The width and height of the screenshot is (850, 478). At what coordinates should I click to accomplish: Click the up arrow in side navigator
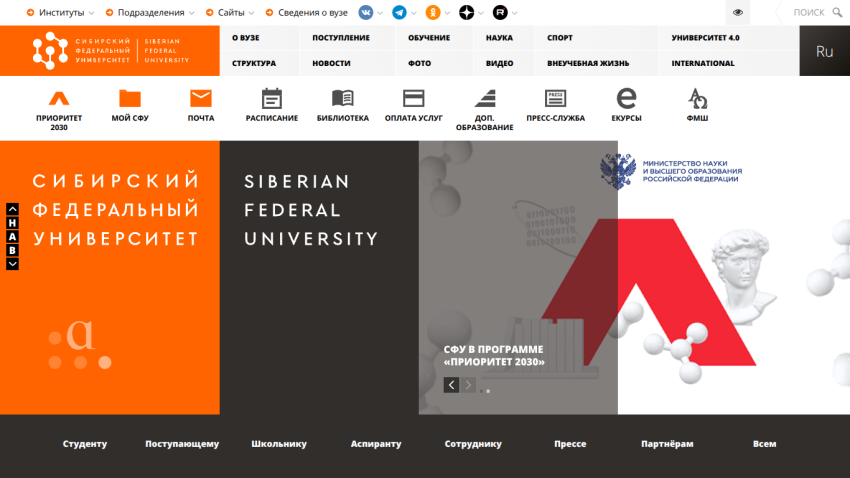click(12, 209)
